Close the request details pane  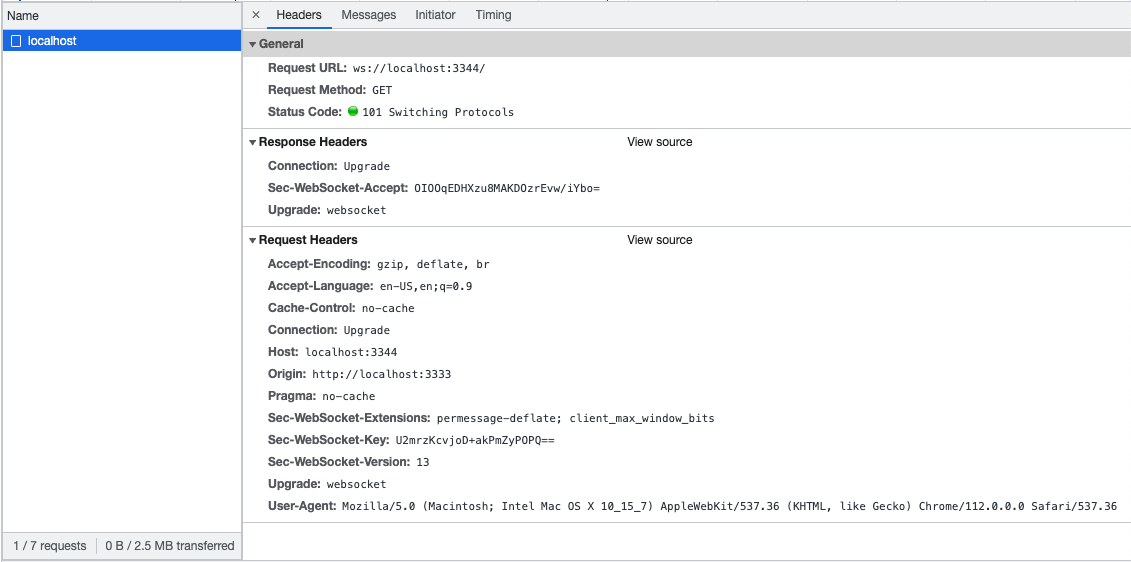coord(255,14)
